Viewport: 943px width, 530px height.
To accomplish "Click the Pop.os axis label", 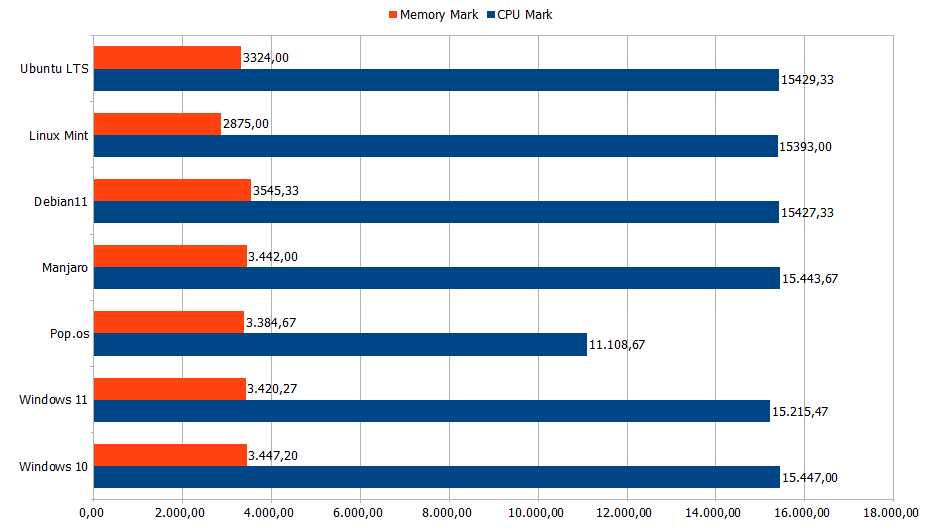I will pos(70,334).
